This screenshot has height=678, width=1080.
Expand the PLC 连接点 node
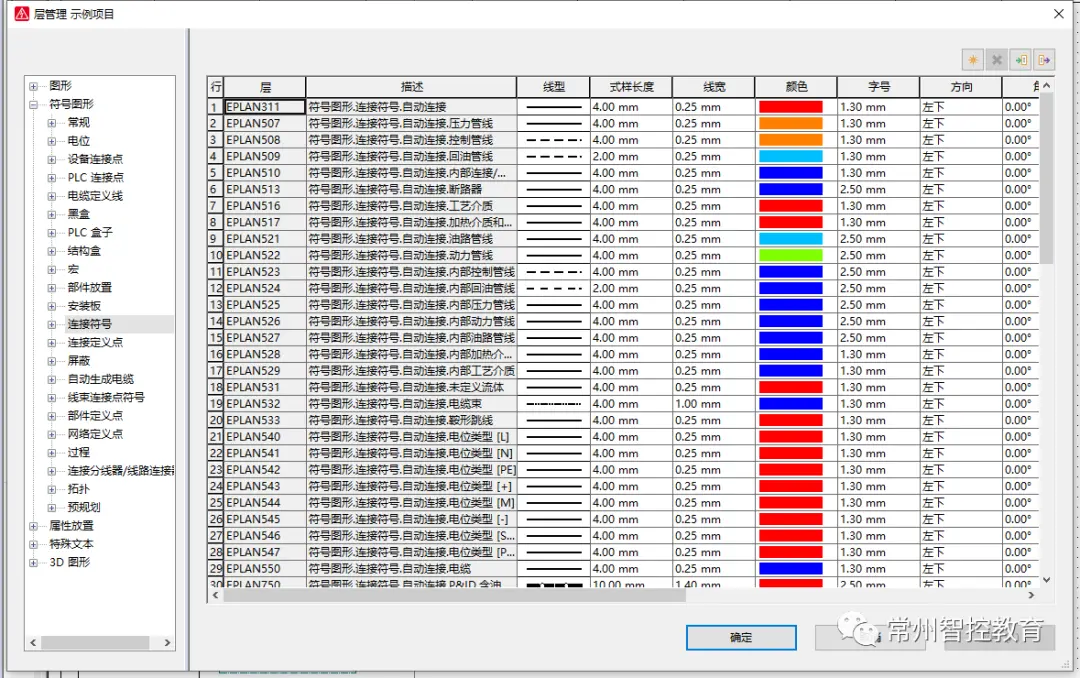coord(52,178)
